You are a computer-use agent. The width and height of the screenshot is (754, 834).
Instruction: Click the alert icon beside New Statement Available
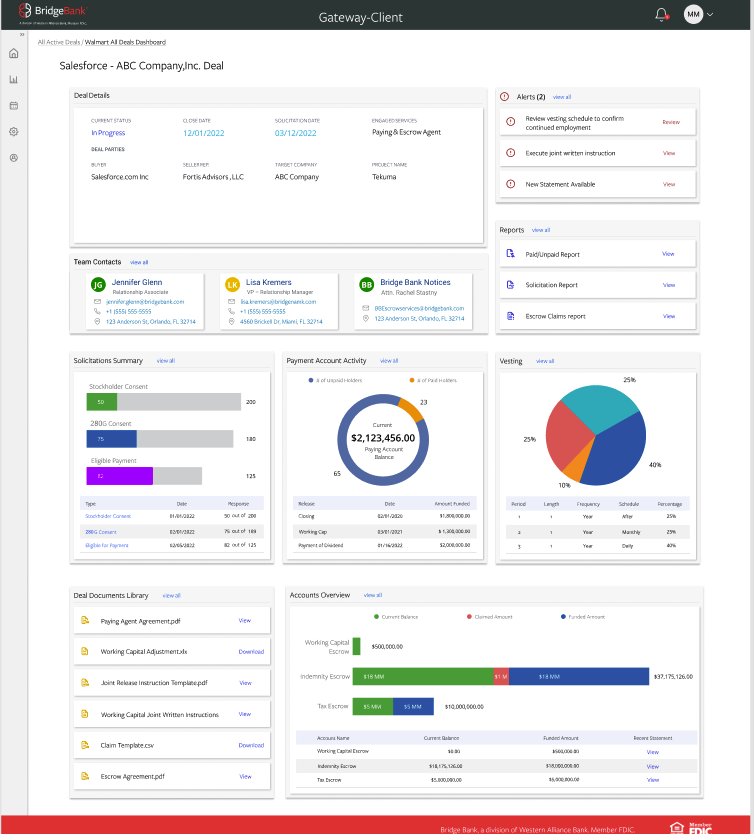tap(510, 184)
